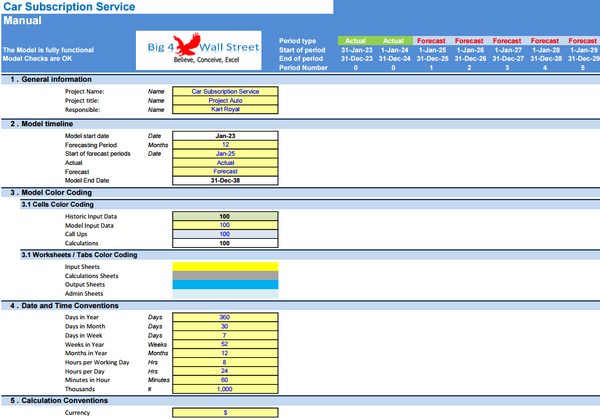Click the Historic Input Data sample cell
This screenshot has width=600, height=420.
225,216
